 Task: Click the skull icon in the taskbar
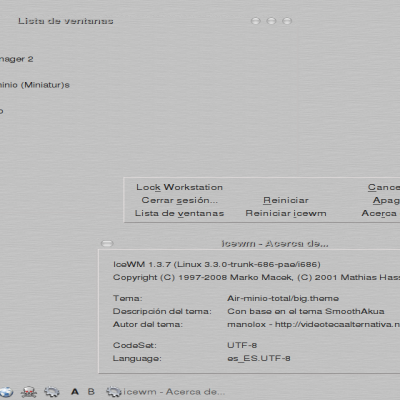(x=29, y=392)
